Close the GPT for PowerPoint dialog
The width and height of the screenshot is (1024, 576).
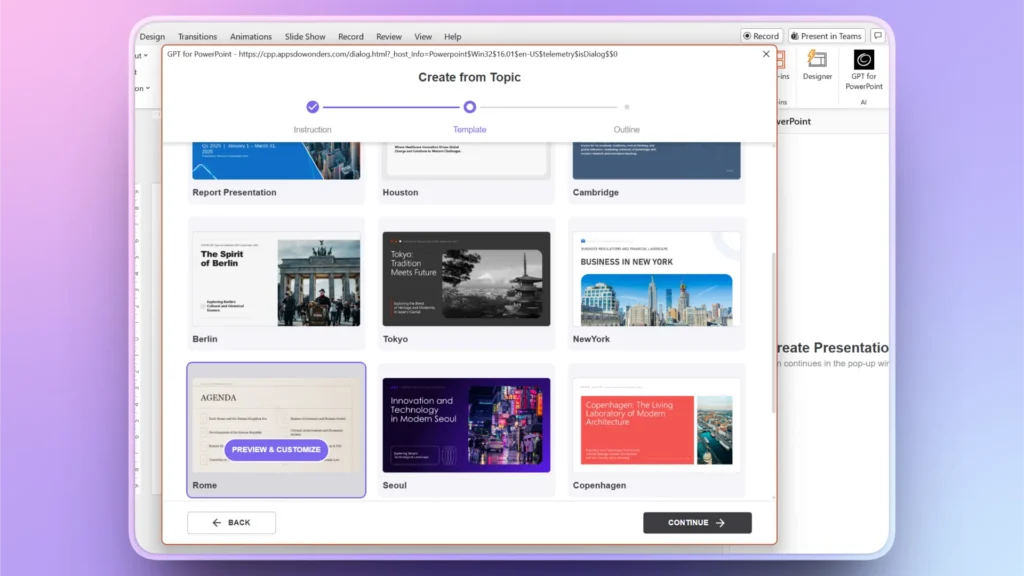(766, 54)
